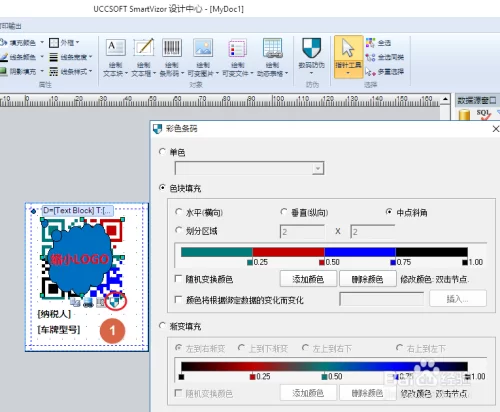Click 添加颜色 in block fill section
This screenshot has width=500, height=412.
[x=308, y=279]
